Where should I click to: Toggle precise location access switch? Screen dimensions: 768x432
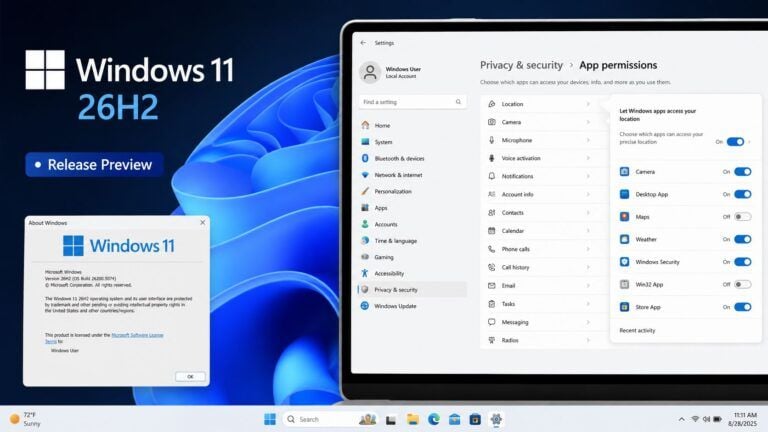coord(735,142)
